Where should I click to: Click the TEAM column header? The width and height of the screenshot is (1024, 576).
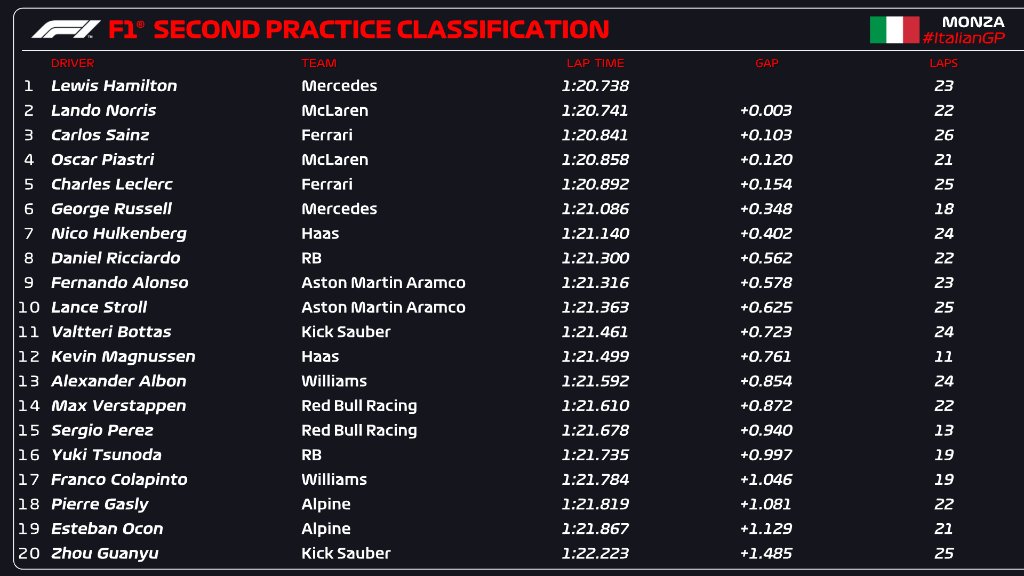point(319,63)
